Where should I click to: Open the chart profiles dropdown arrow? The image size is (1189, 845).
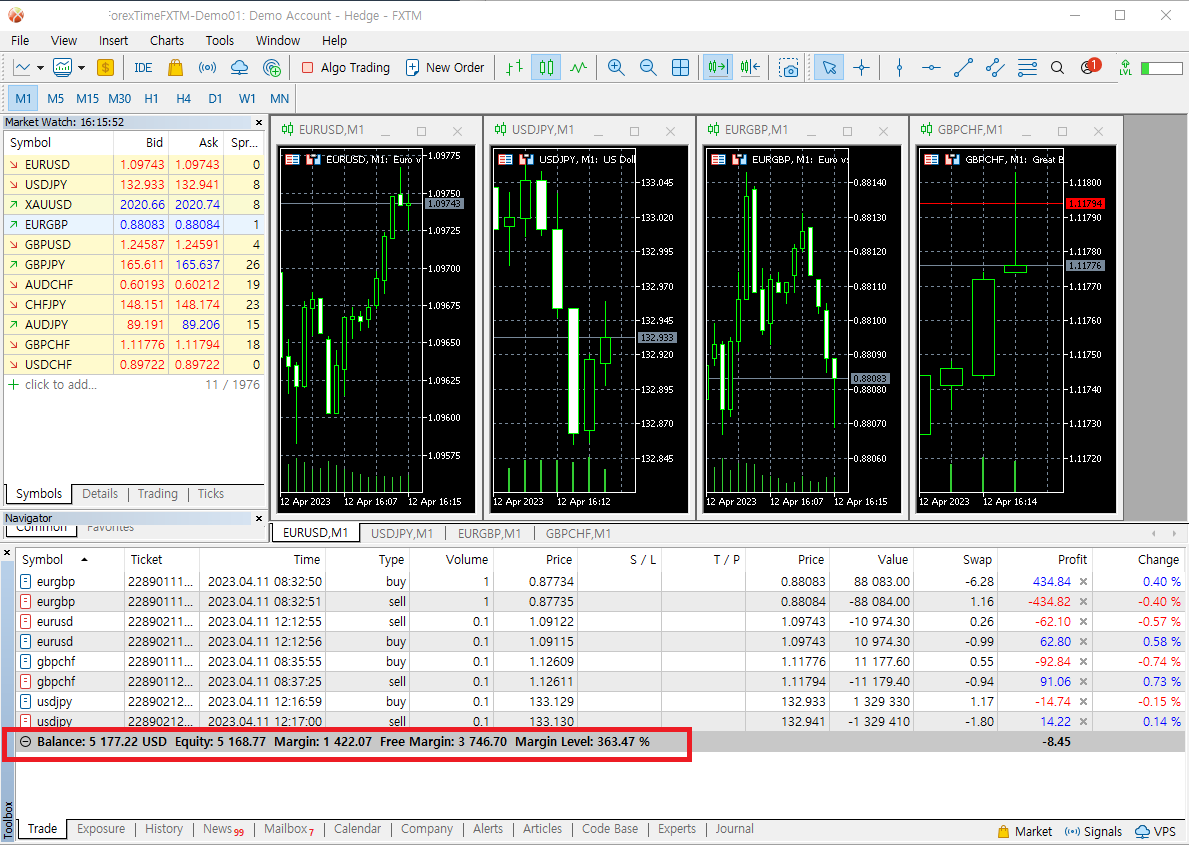(81, 68)
